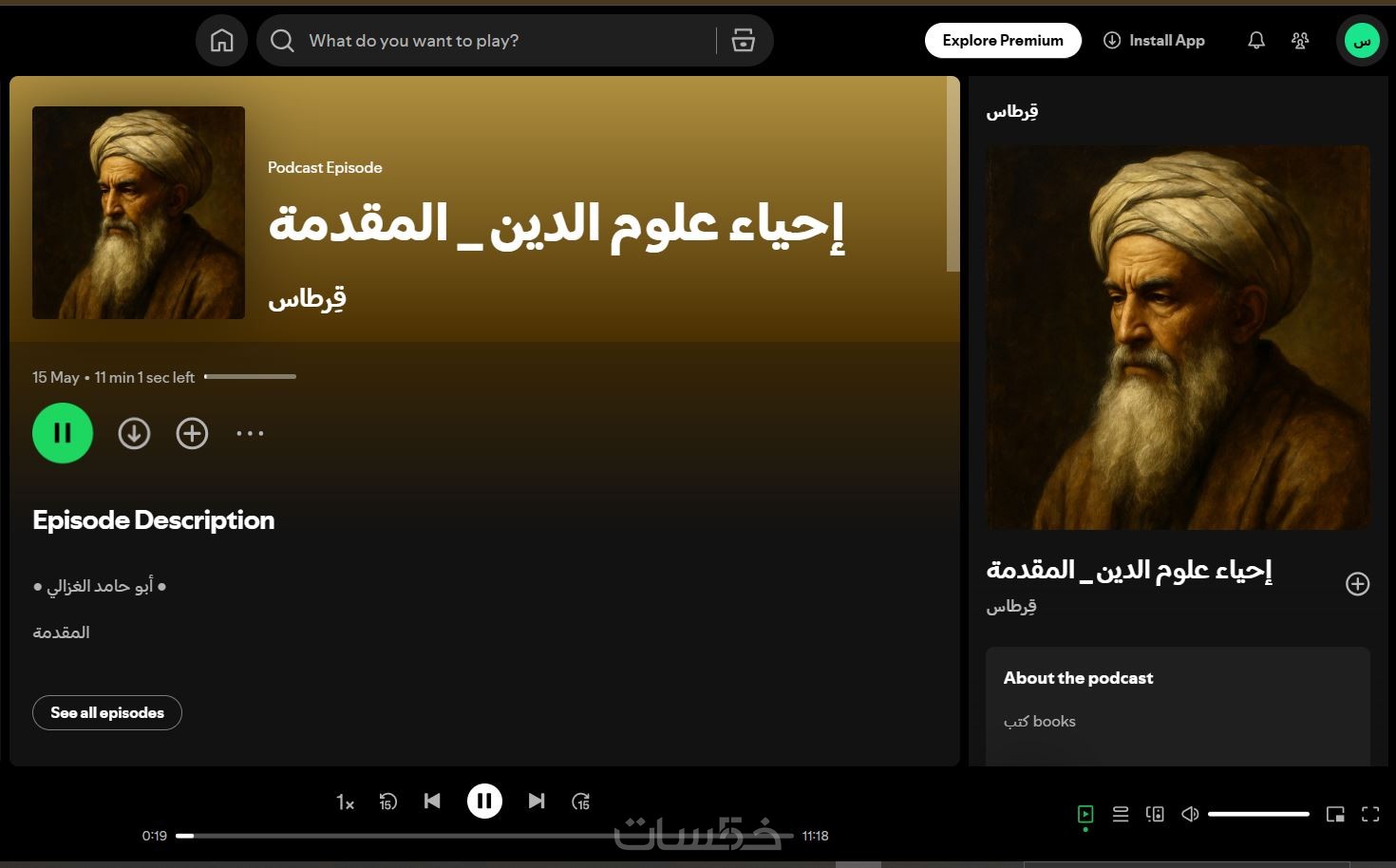The height and width of the screenshot is (868, 1396).
Task: Click the main view scrollbar
Action: coord(953,175)
